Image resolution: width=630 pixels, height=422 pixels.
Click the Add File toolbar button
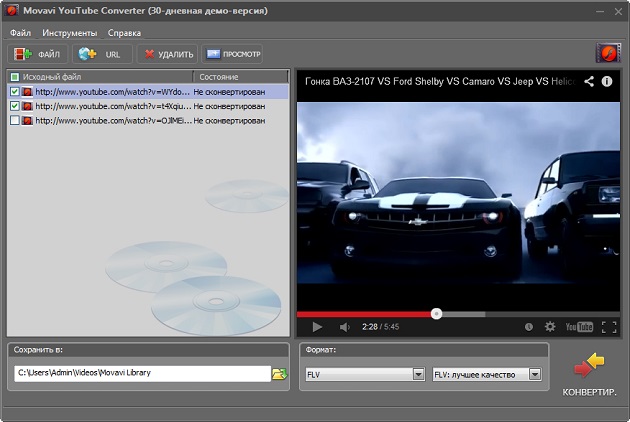38,54
